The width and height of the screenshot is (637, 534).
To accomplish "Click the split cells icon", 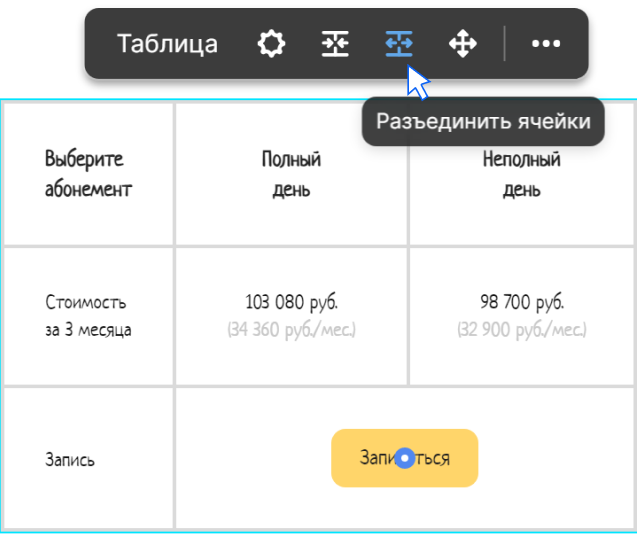I will pyautogui.click(x=399, y=43).
